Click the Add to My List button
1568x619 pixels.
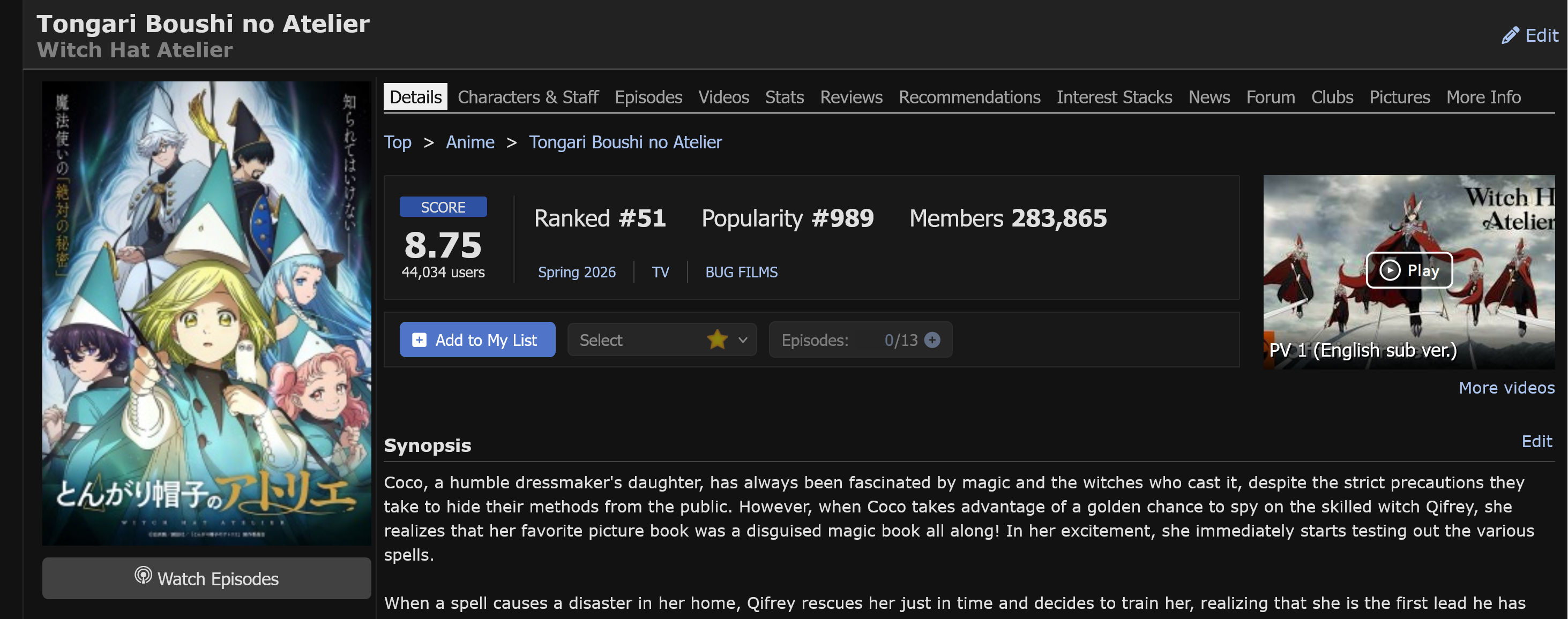pos(477,340)
